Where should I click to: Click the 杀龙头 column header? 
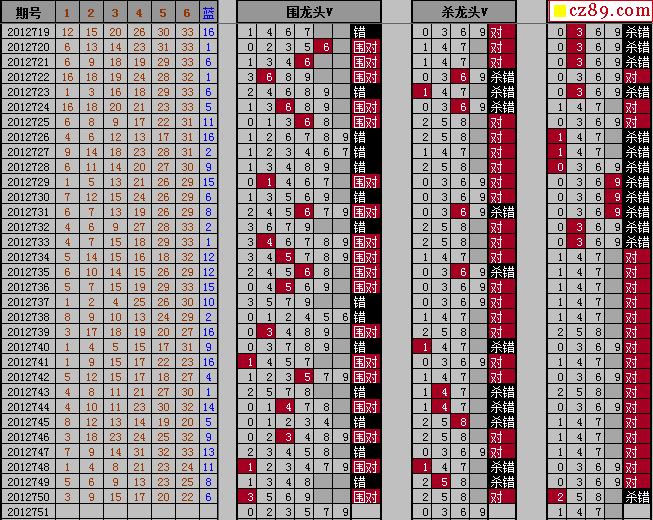tap(464, 12)
